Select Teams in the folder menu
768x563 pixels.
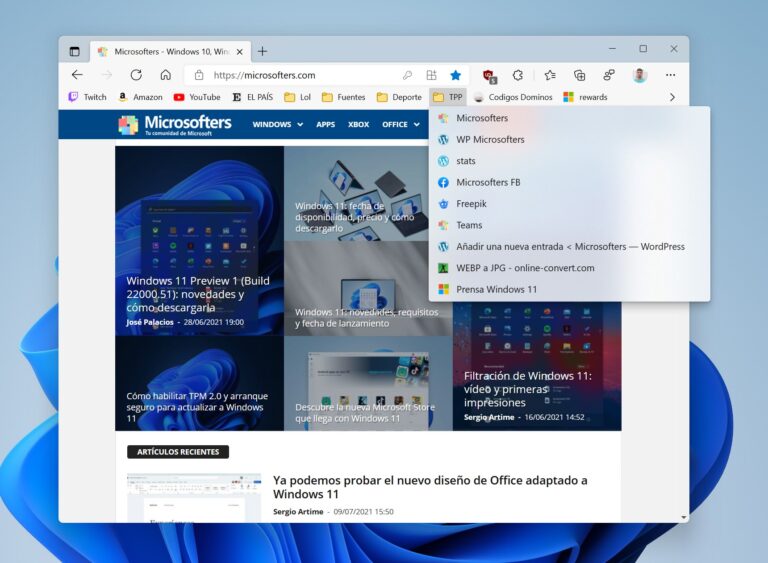[x=569, y=225]
